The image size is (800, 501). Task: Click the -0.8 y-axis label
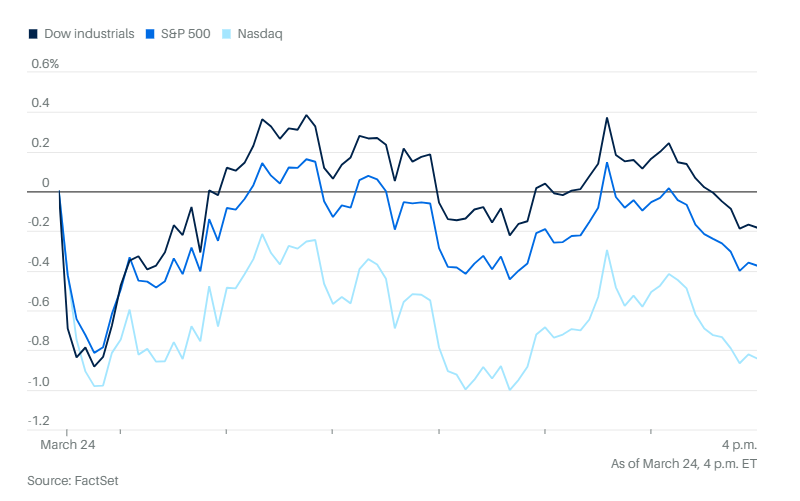(38, 342)
